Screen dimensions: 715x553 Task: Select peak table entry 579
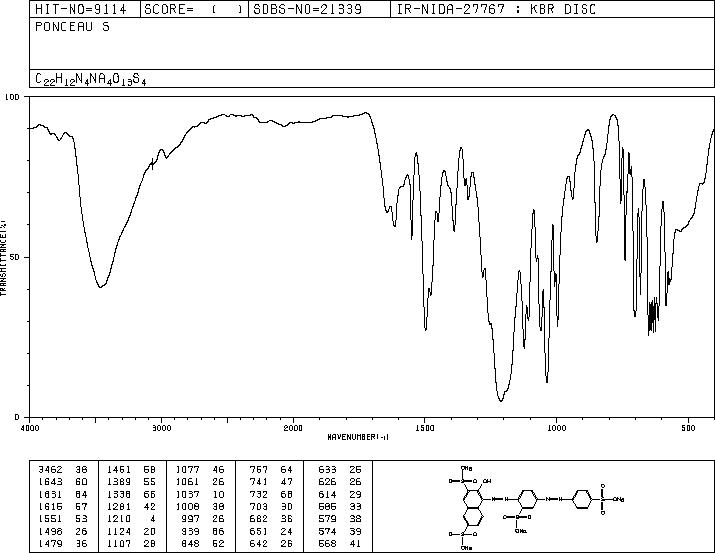click(x=327, y=519)
